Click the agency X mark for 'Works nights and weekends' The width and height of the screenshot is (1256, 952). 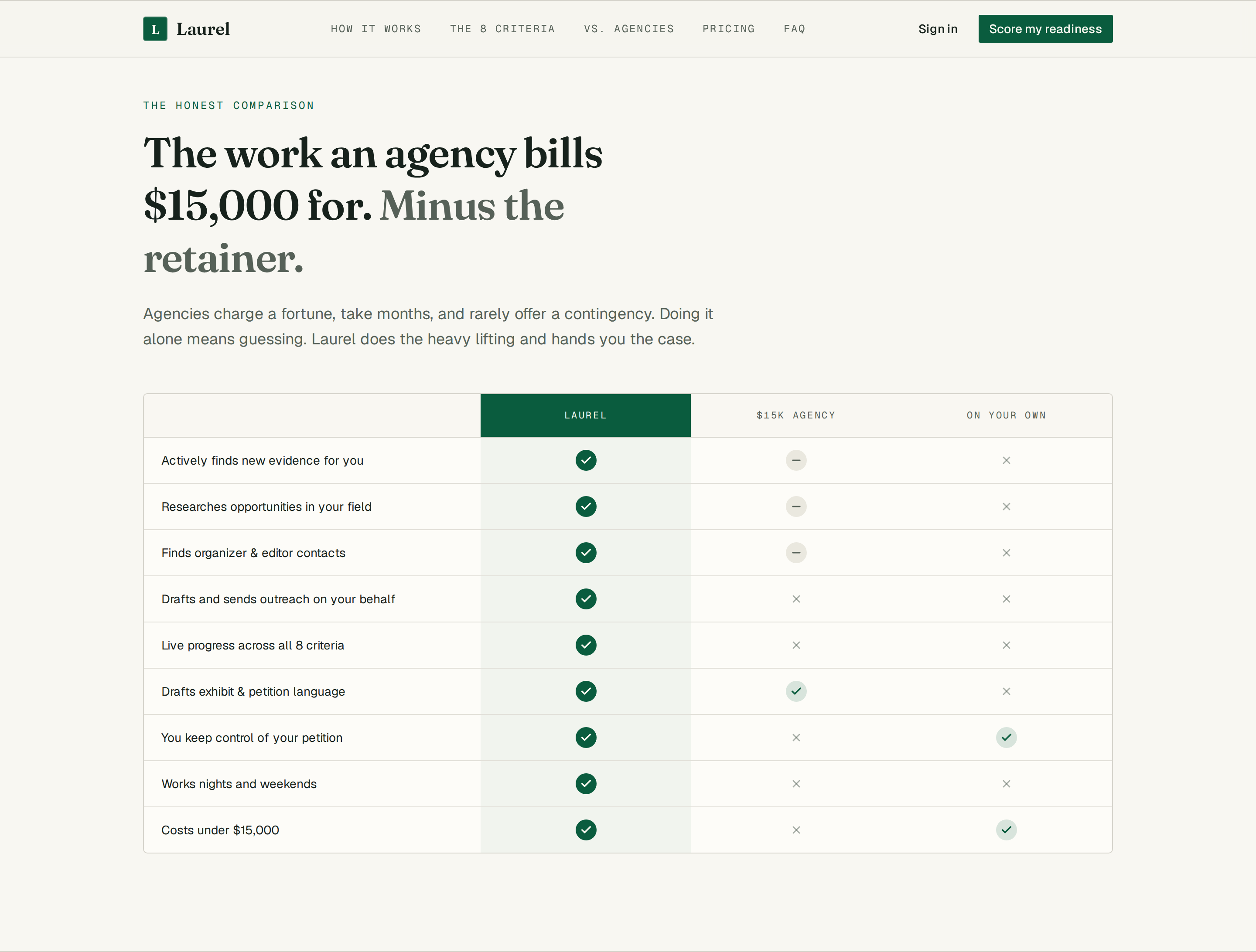796,784
